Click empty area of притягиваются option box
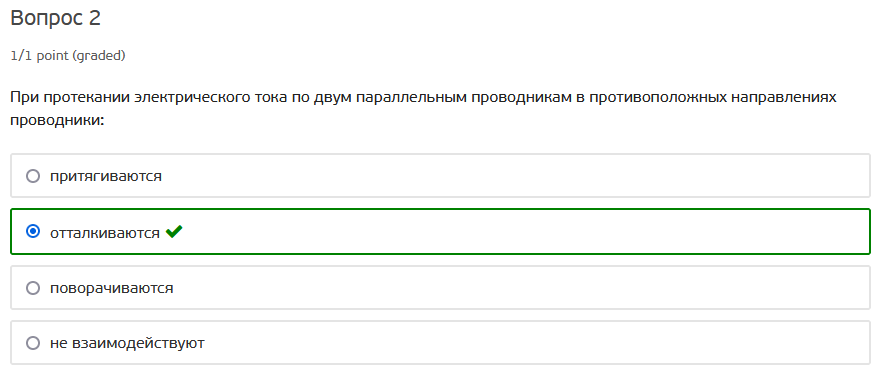Screen dimensions: 886x377 [509, 176]
